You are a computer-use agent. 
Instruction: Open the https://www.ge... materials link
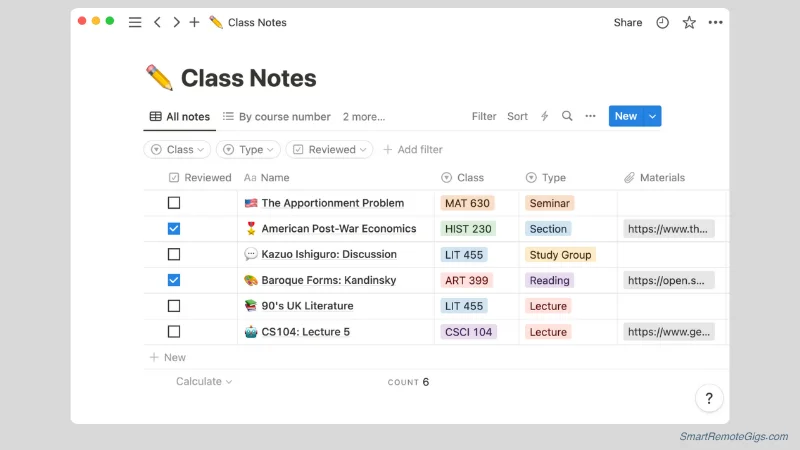[x=668, y=332]
